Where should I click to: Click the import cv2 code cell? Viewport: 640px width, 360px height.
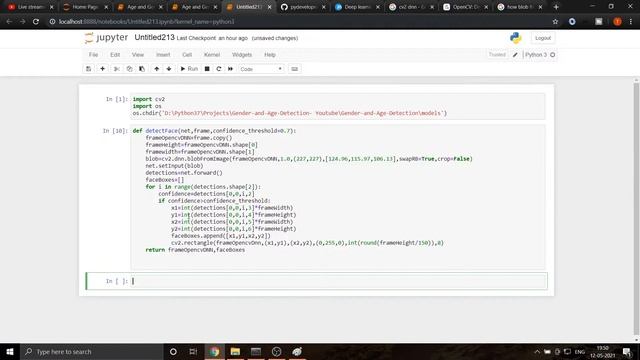click(338, 106)
